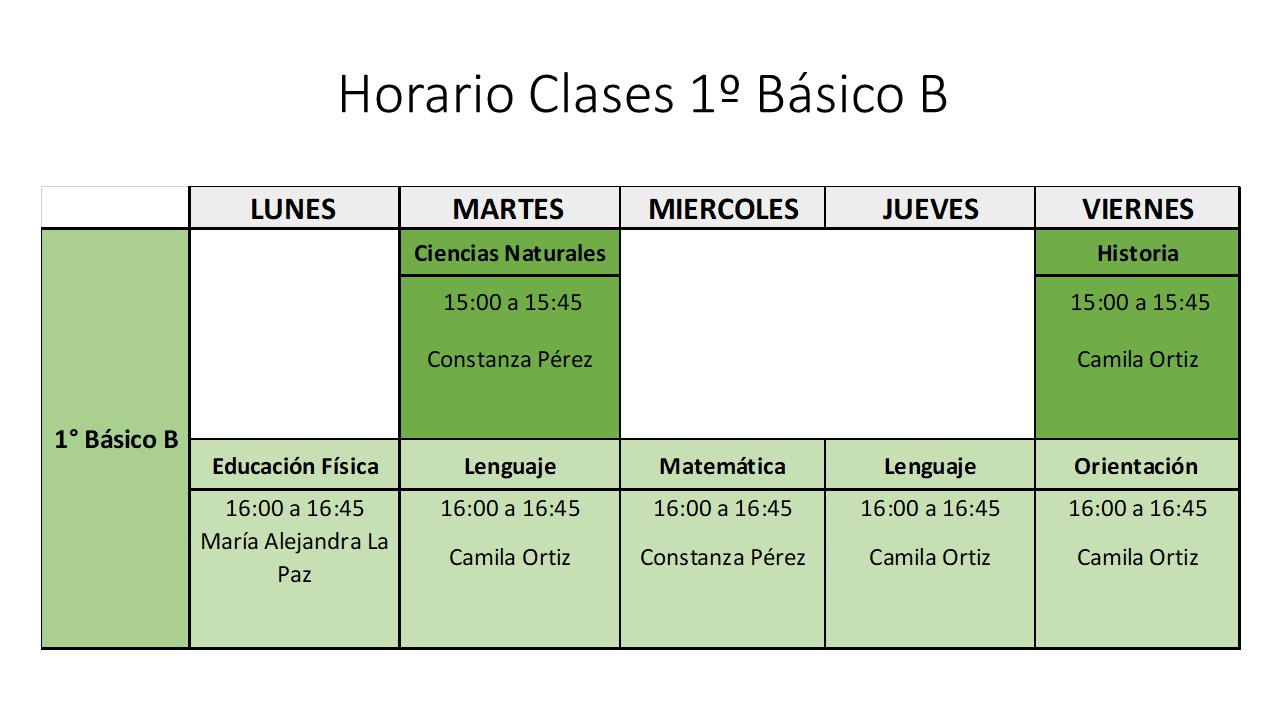Select the LUNES column header

tap(293, 209)
